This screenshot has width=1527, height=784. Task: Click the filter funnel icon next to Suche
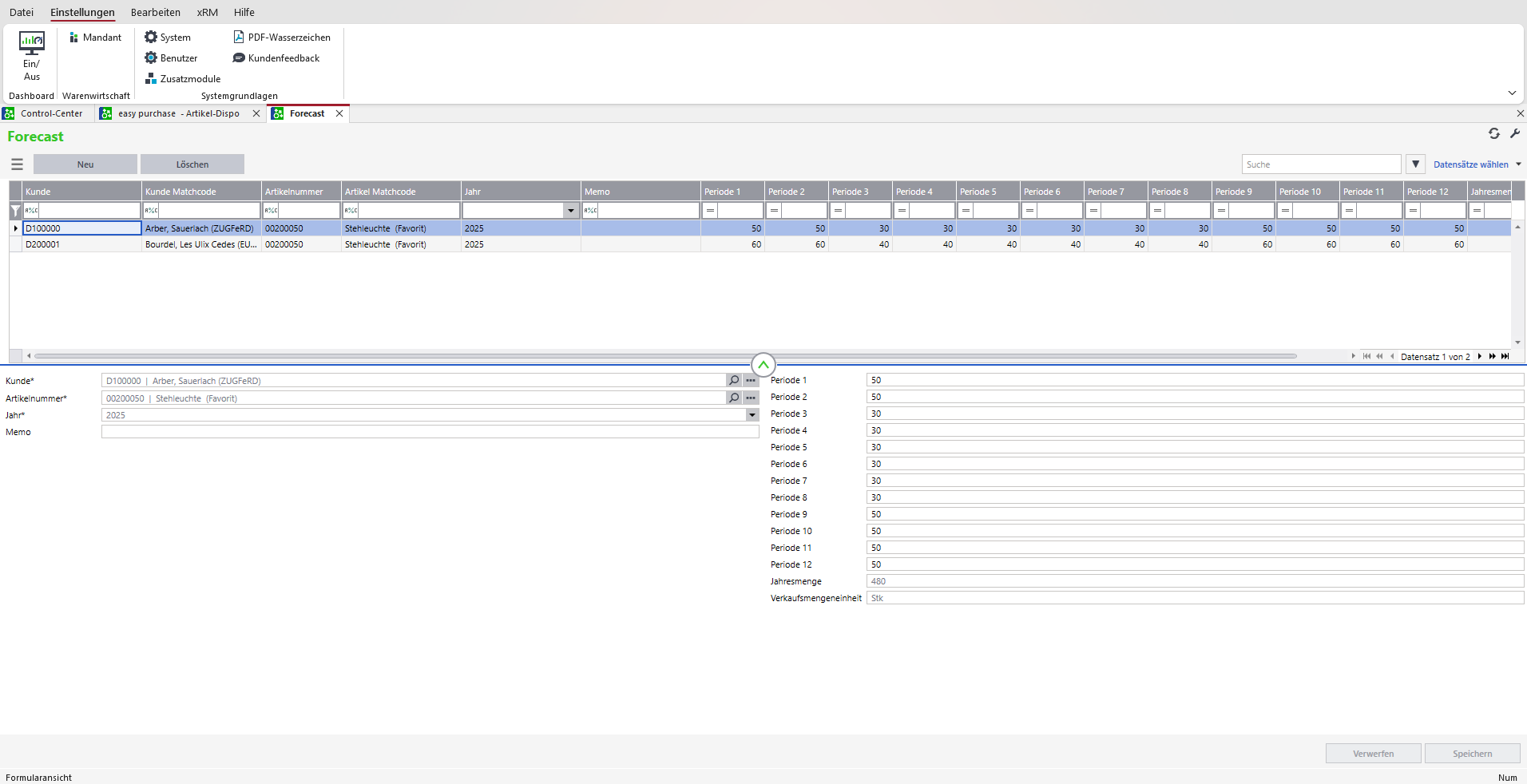[1415, 164]
